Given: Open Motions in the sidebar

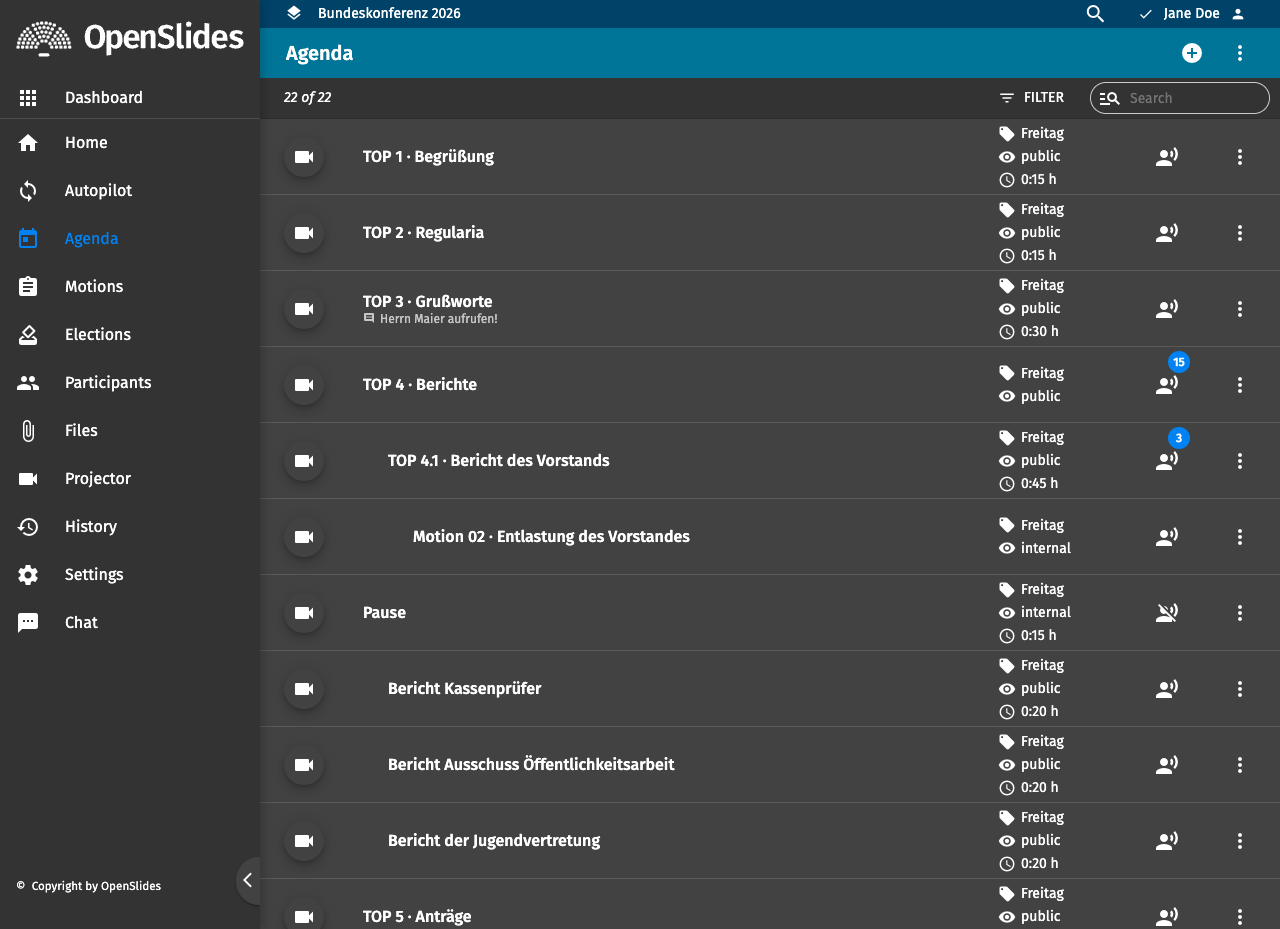Looking at the screenshot, I should 130,287.
